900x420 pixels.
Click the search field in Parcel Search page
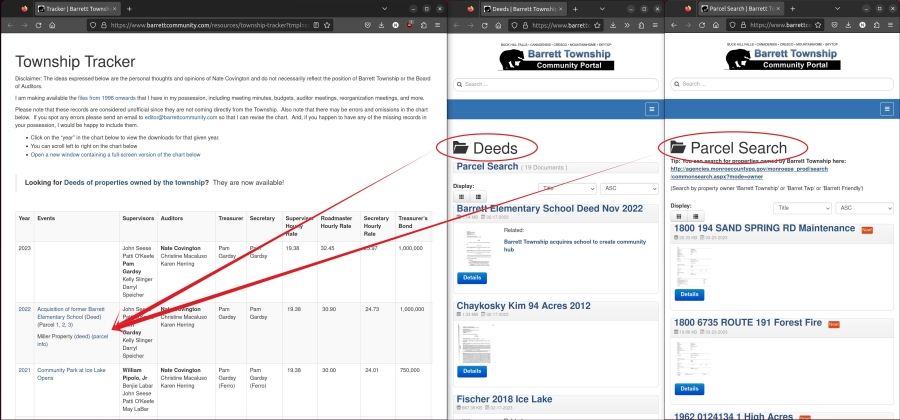782,84
